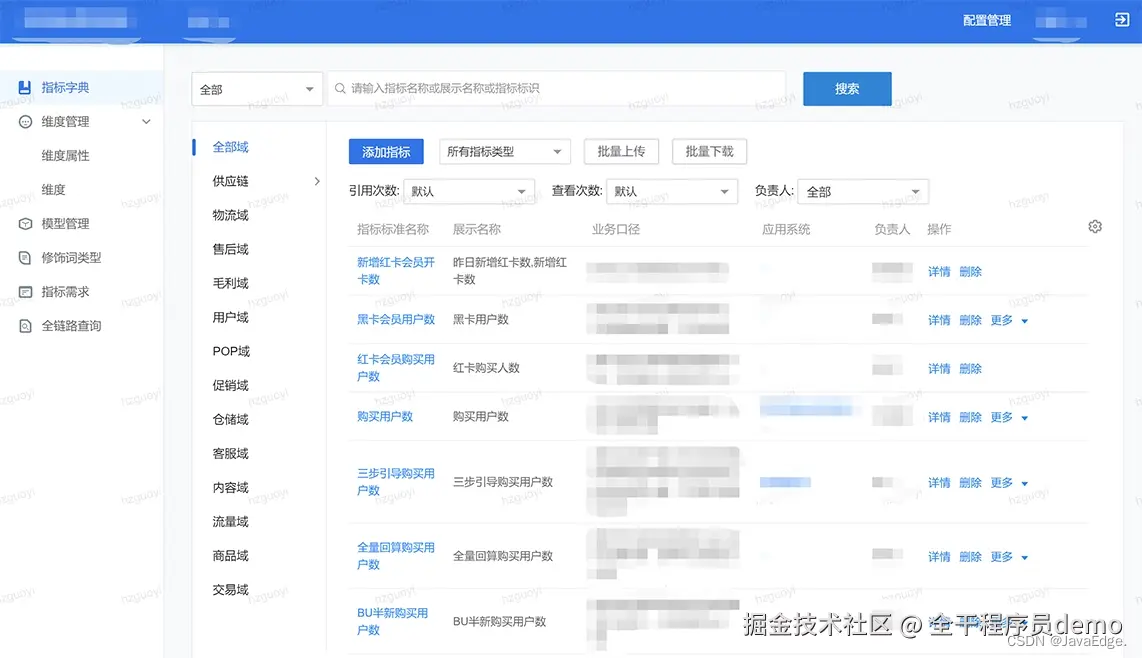Open 模型管理 menu item
The image size is (1142, 658).
[x=66, y=224]
